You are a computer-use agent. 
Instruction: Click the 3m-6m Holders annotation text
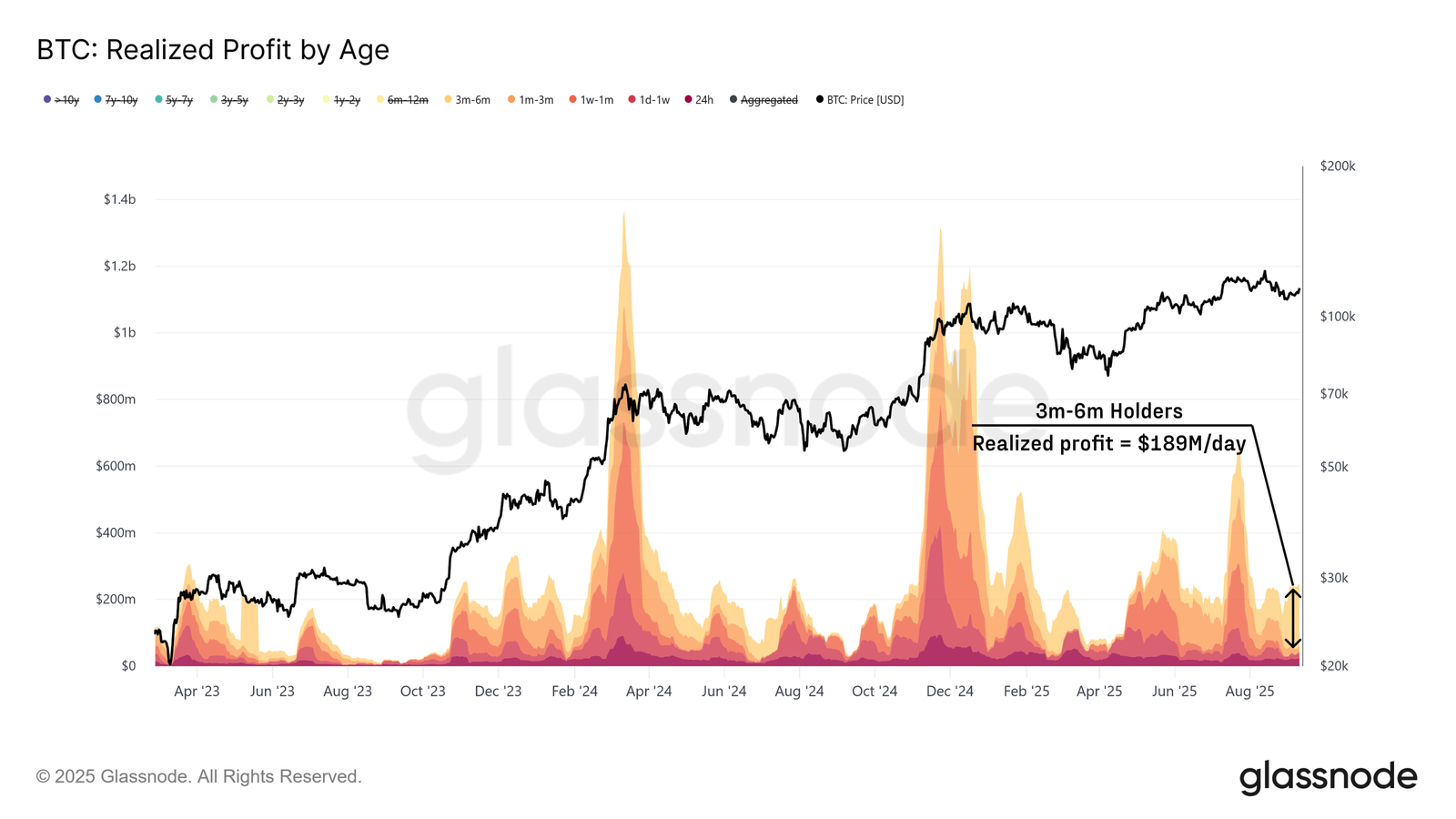(x=1108, y=411)
